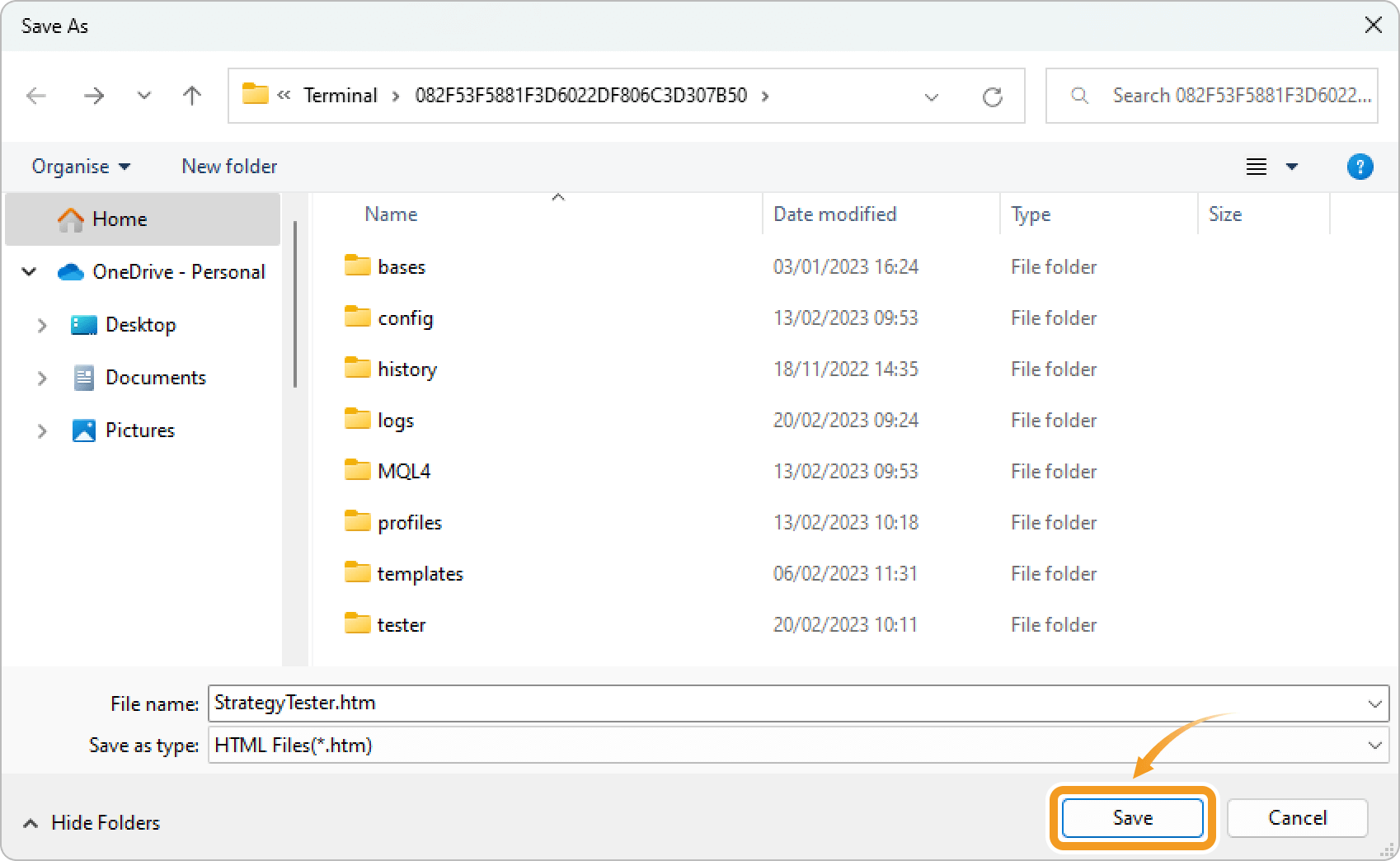This screenshot has width=1400, height=861.
Task: Click the search magnifier in the search box
Action: pyautogui.click(x=1079, y=96)
